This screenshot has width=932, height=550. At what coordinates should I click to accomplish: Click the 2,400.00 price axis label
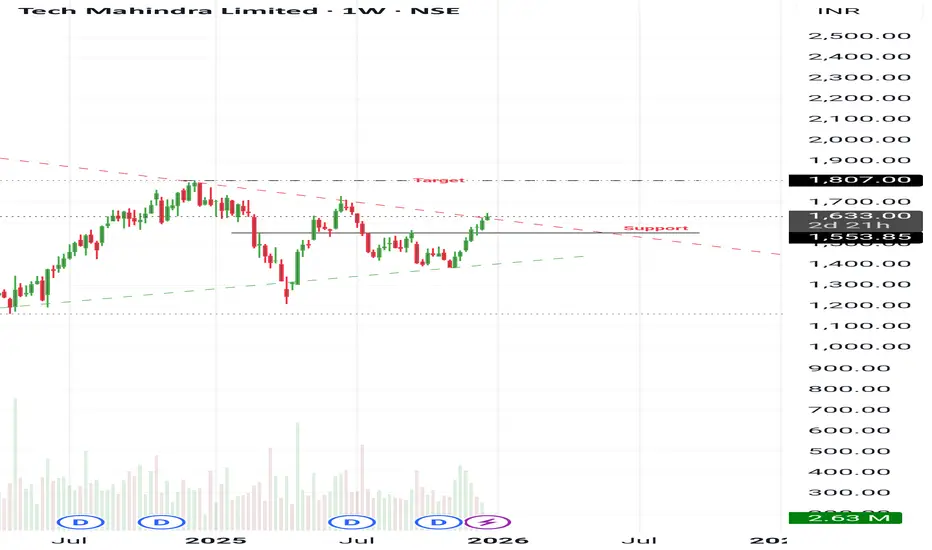859,56
